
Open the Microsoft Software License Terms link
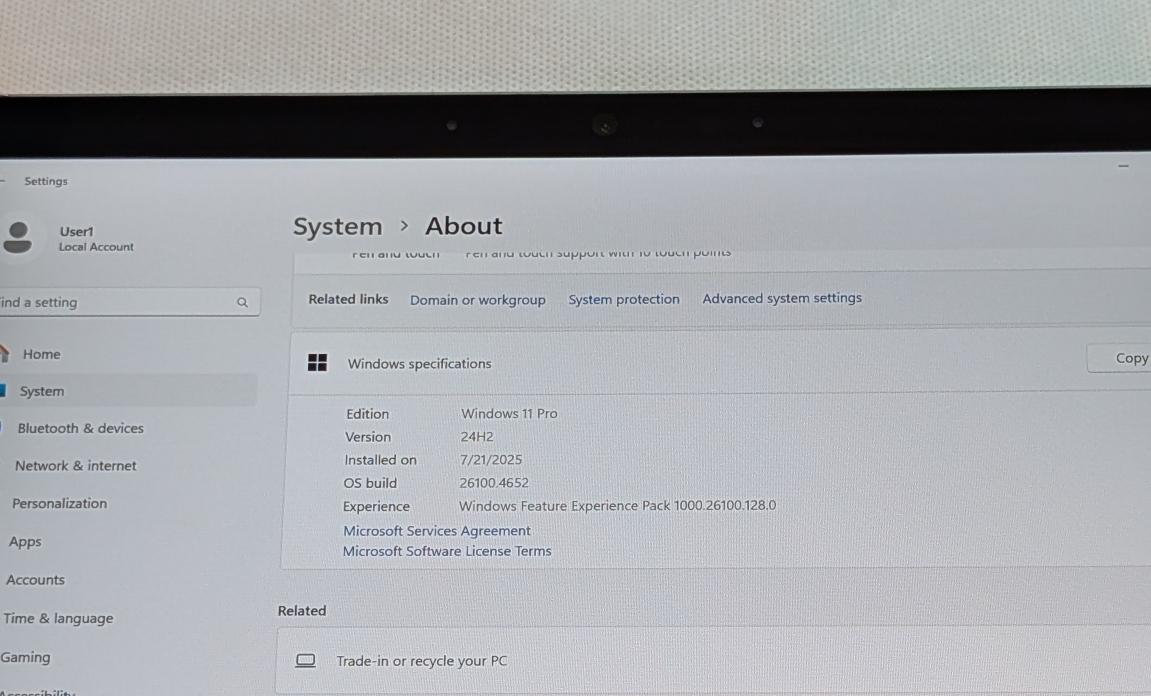[446, 551]
